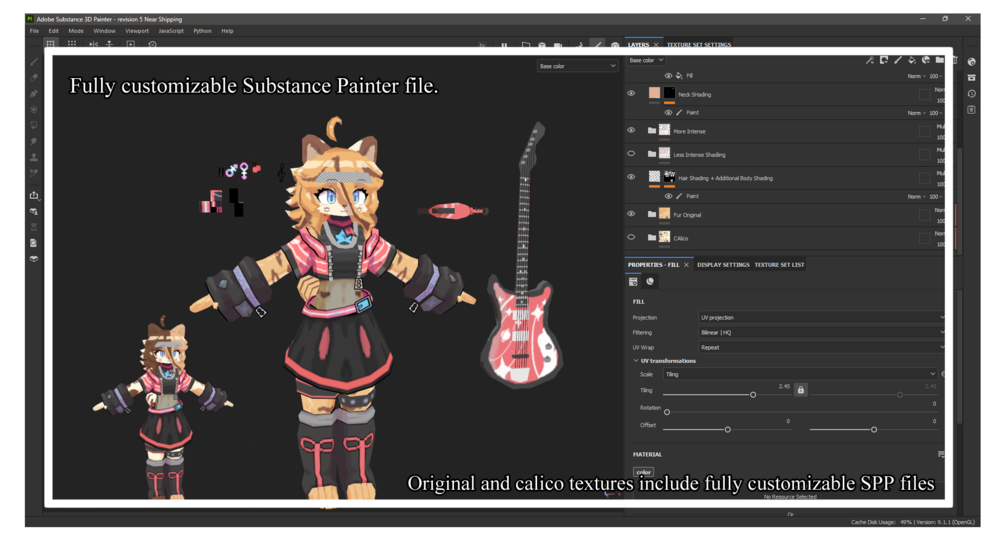Add a fill layer using the bucket icon

pos(911,60)
